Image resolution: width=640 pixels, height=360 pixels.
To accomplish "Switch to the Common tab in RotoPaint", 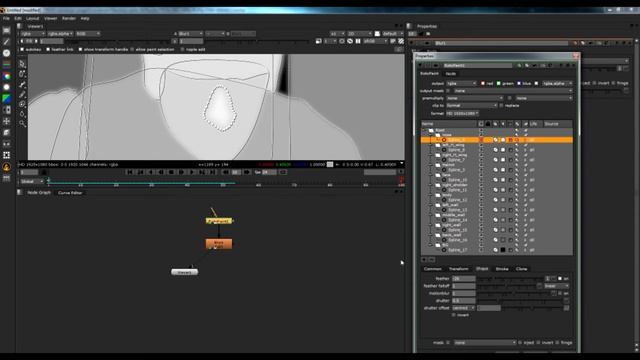I will tap(433, 269).
